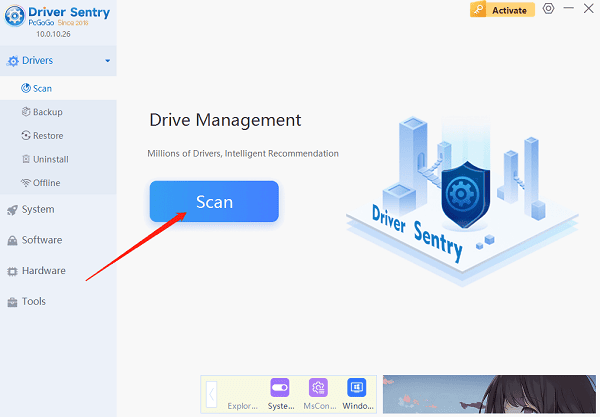Open the Uninstall drivers page

click(50, 159)
